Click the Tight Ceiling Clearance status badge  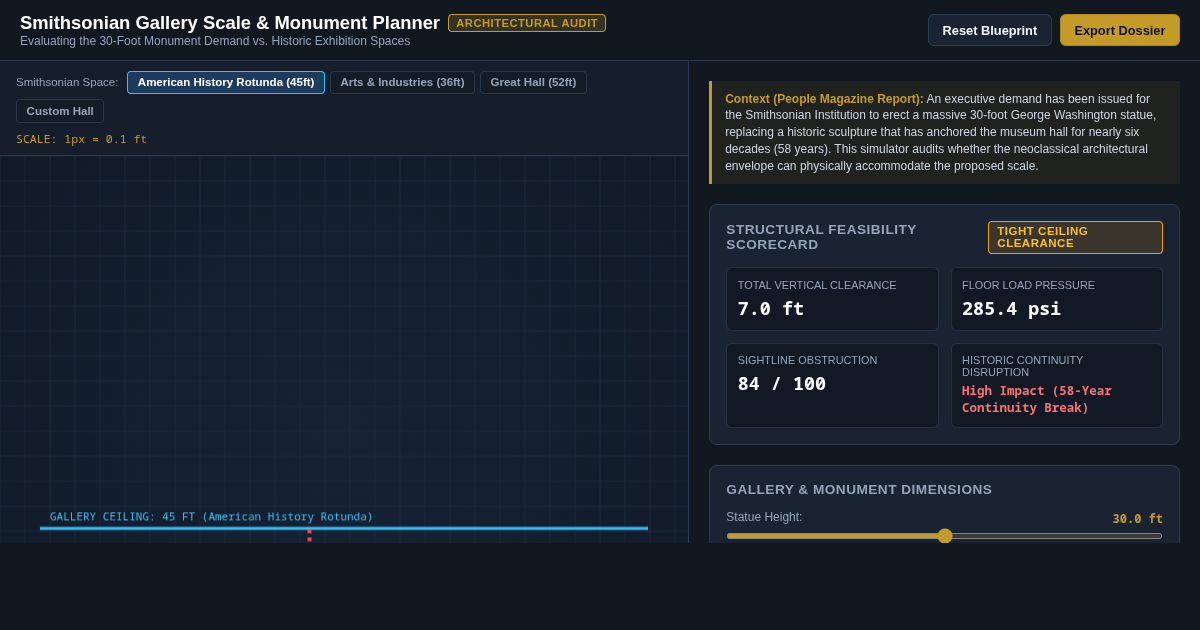click(x=1075, y=237)
